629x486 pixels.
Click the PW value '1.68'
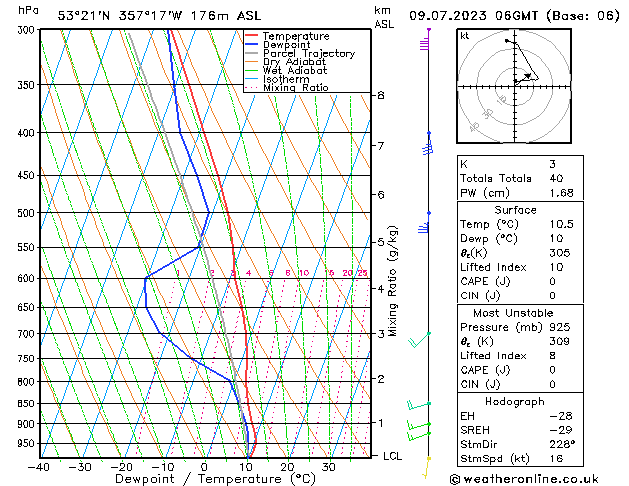[x=561, y=193]
